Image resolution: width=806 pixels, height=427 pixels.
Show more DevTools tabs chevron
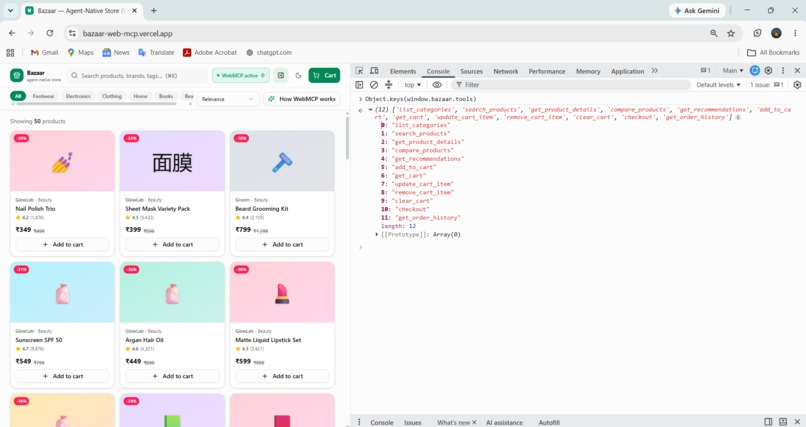point(654,71)
